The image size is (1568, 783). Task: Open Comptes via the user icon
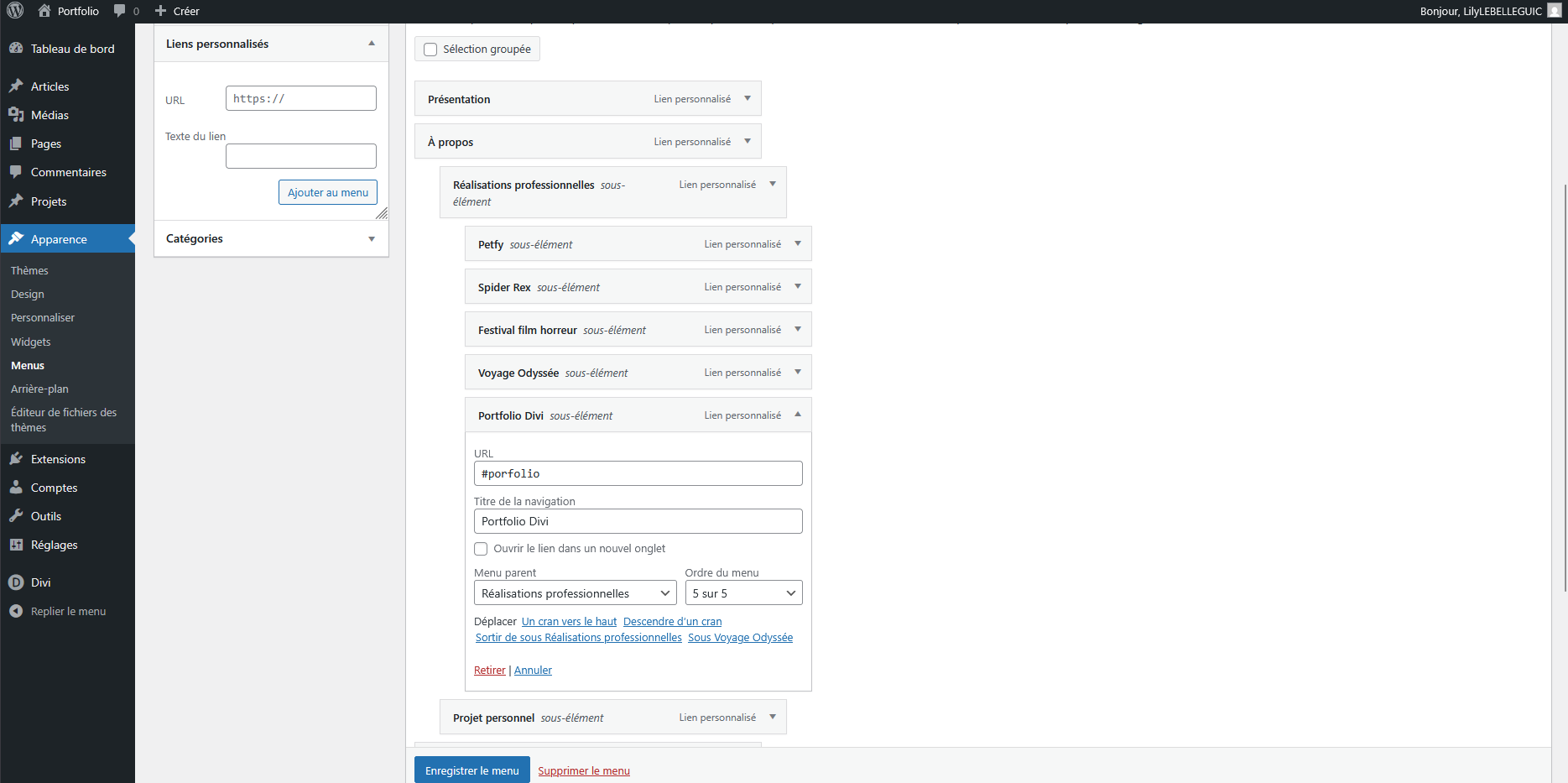[16, 488]
